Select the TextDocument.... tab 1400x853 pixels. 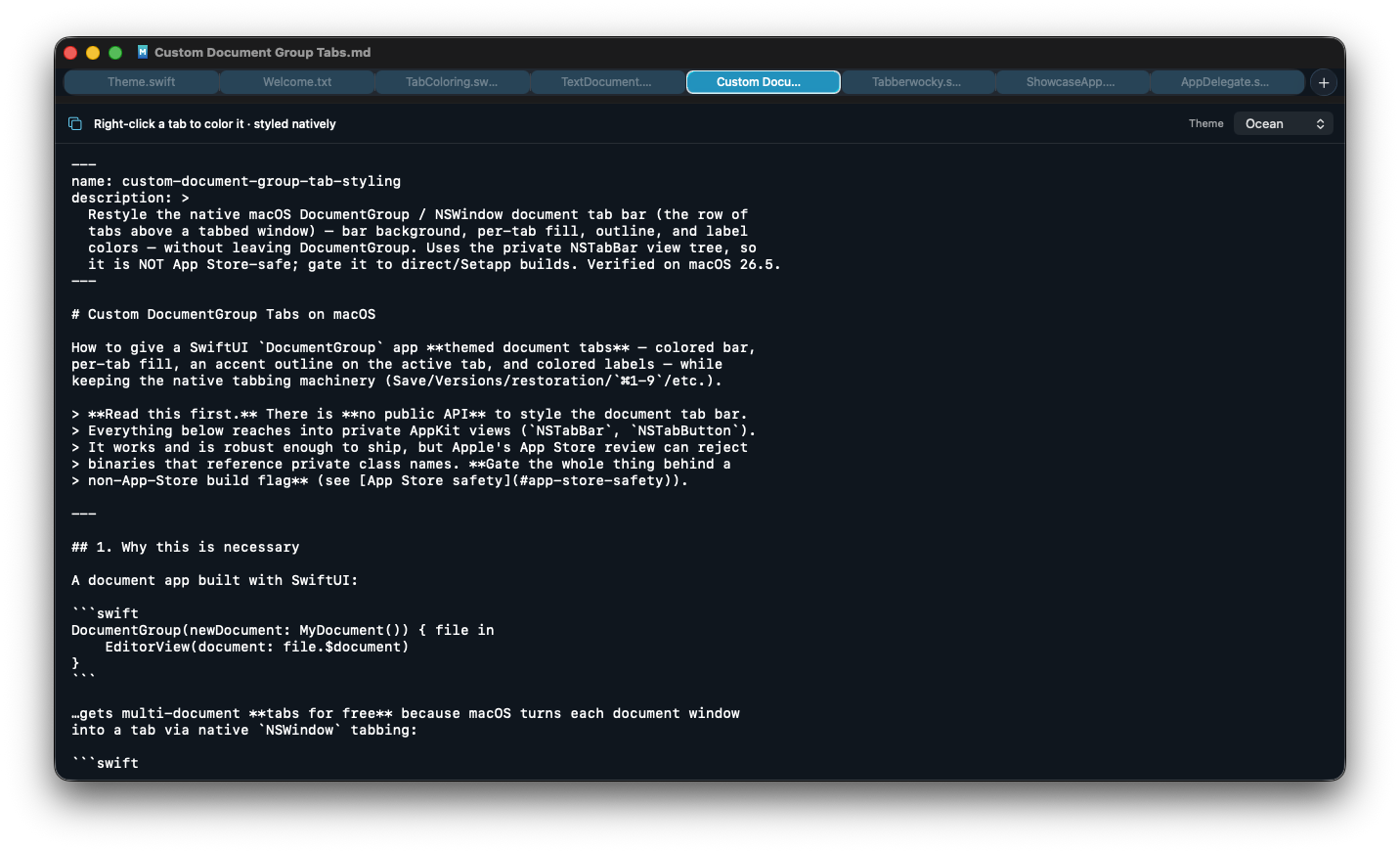[606, 82]
